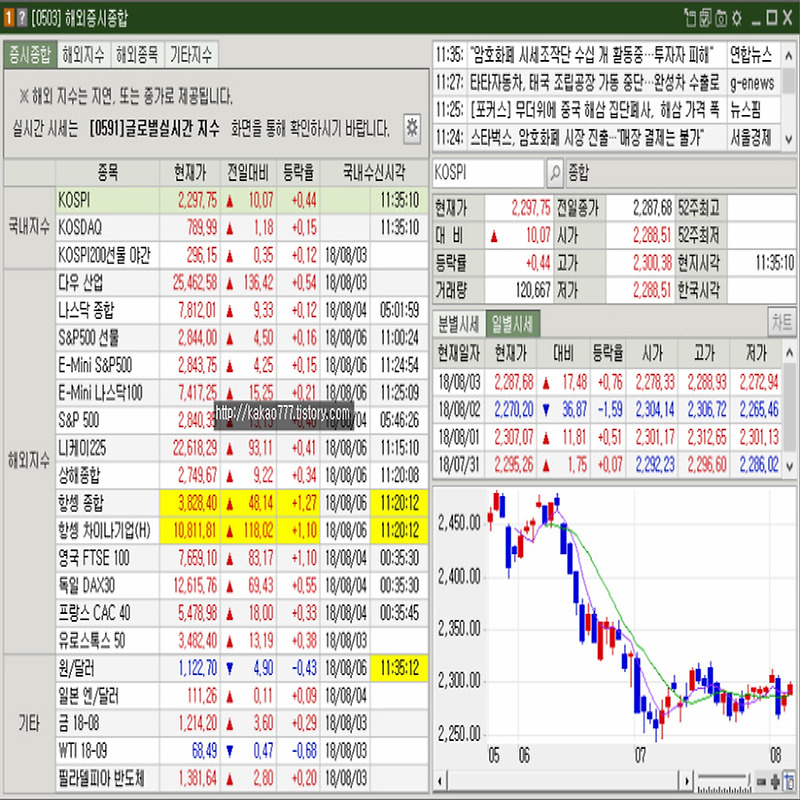Select the 나스닥 종합 row

[x=241, y=310]
